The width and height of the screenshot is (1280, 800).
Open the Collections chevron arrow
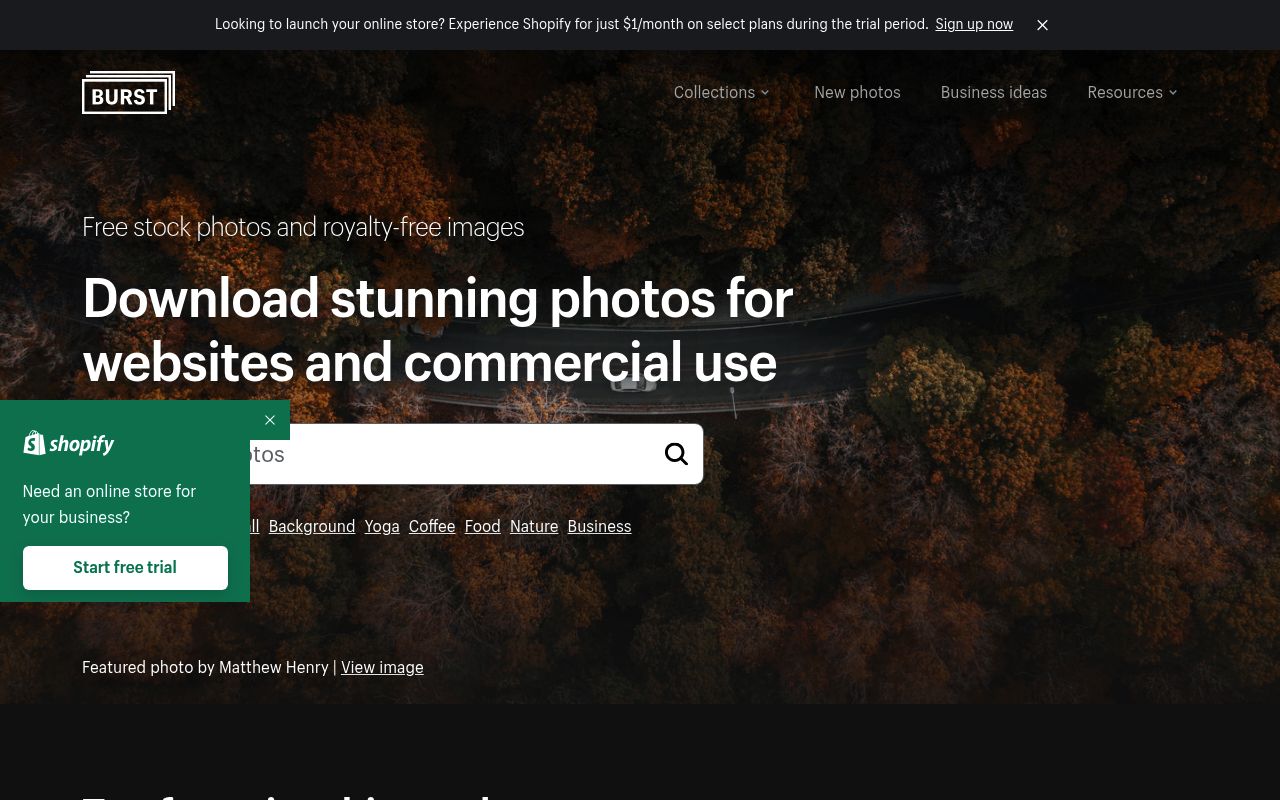click(764, 92)
